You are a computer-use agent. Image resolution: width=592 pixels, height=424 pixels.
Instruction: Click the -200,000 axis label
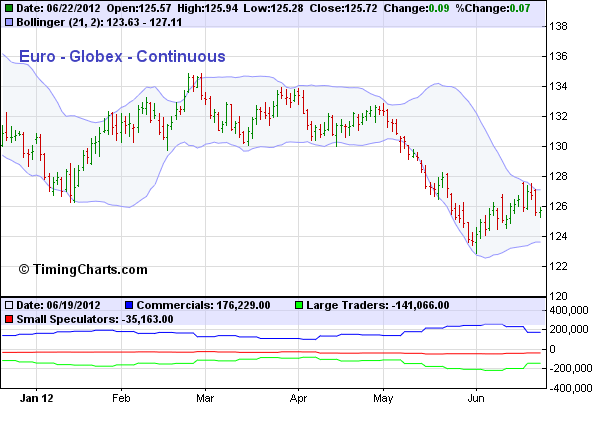click(570, 368)
